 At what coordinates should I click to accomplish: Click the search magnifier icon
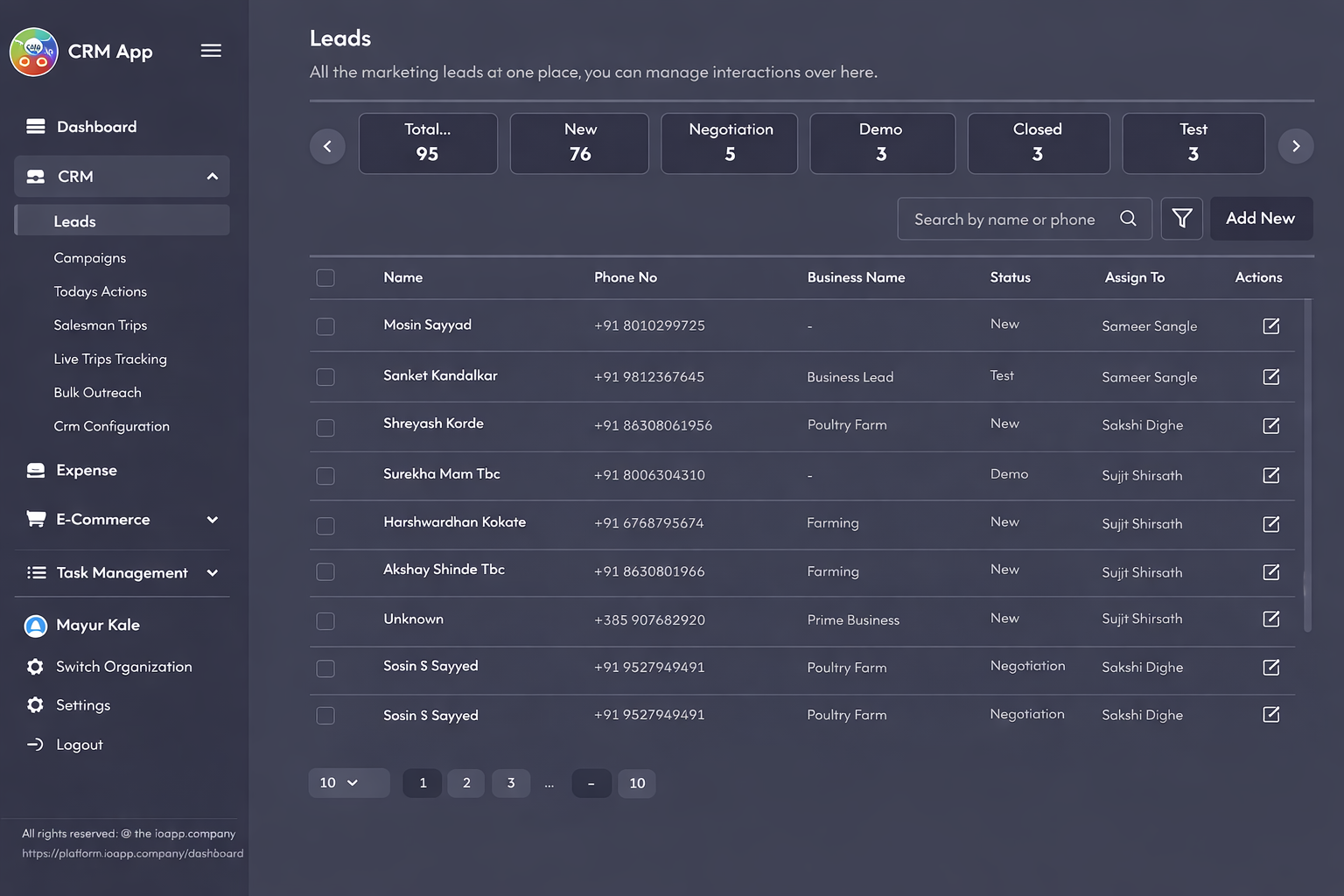click(x=1128, y=219)
